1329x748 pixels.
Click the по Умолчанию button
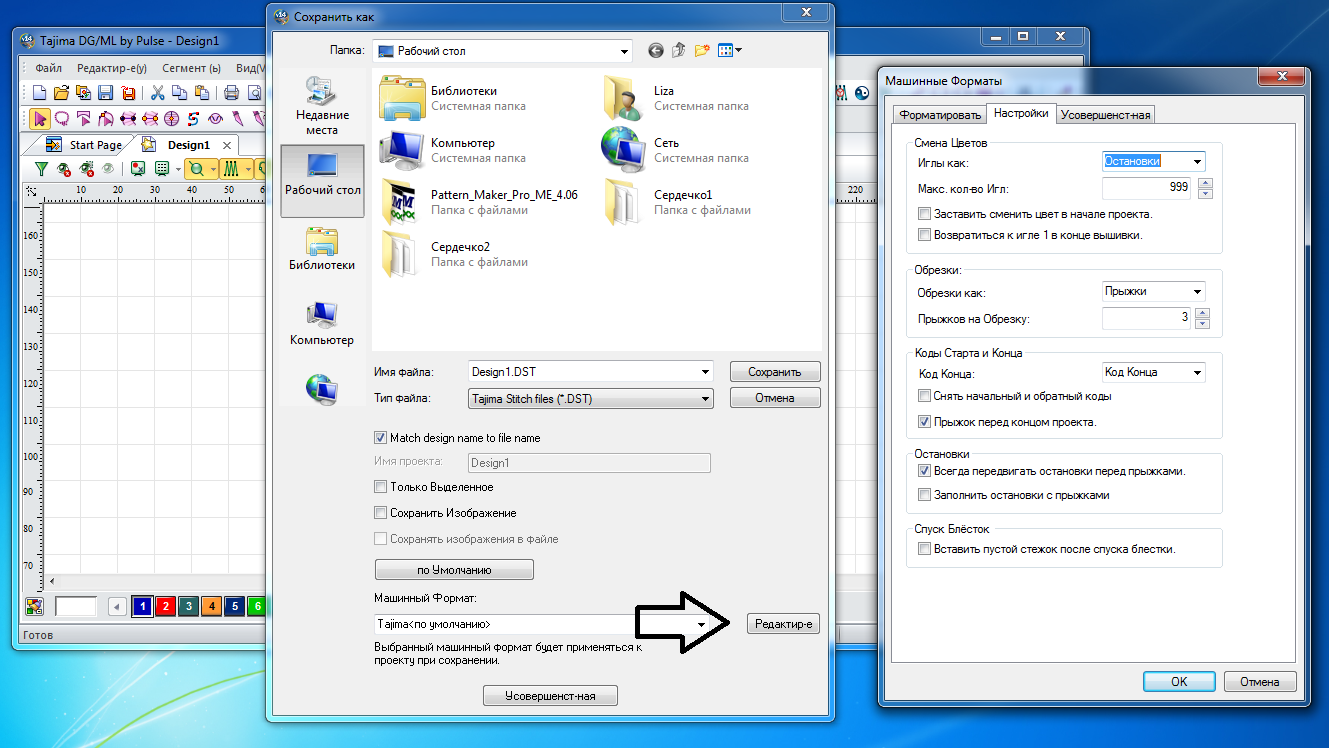pyautogui.click(x=454, y=570)
